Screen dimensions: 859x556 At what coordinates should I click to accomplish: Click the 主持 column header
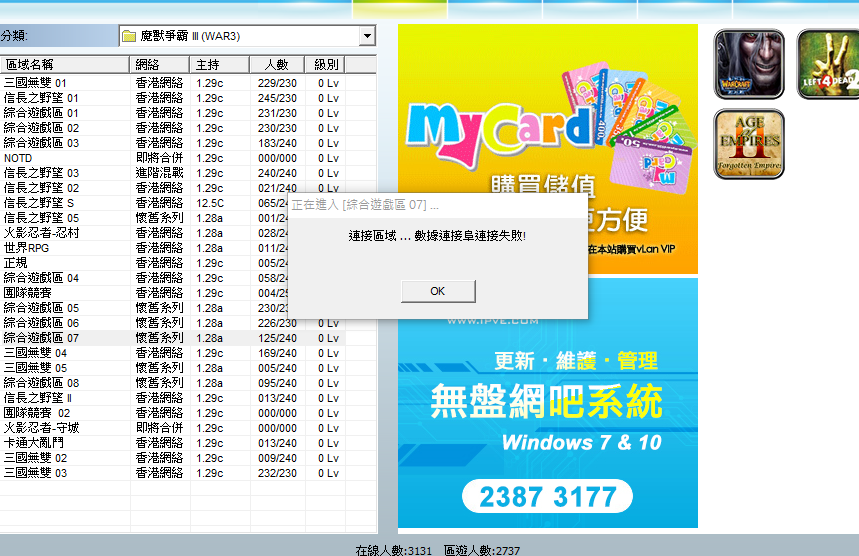coord(220,64)
